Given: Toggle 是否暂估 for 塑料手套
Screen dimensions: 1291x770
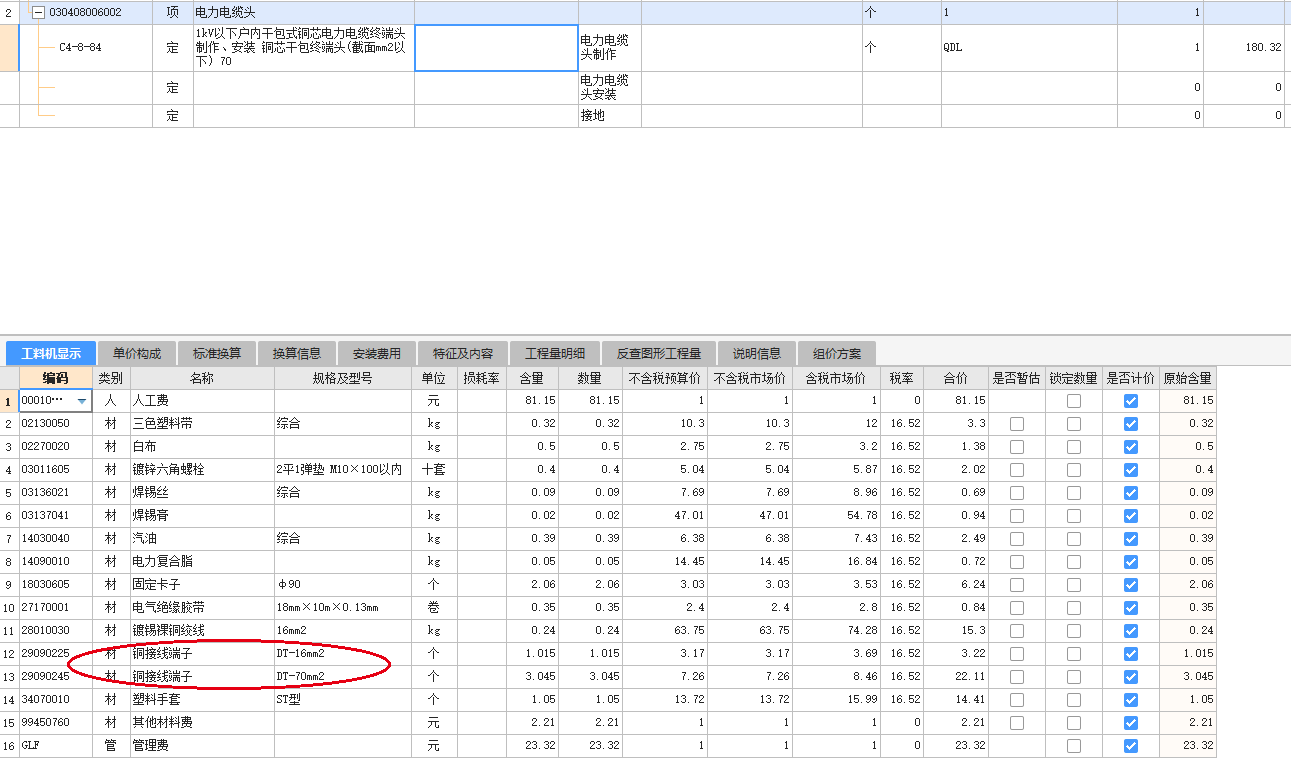Looking at the screenshot, I should pyautogui.click(x=1017, y=699).
